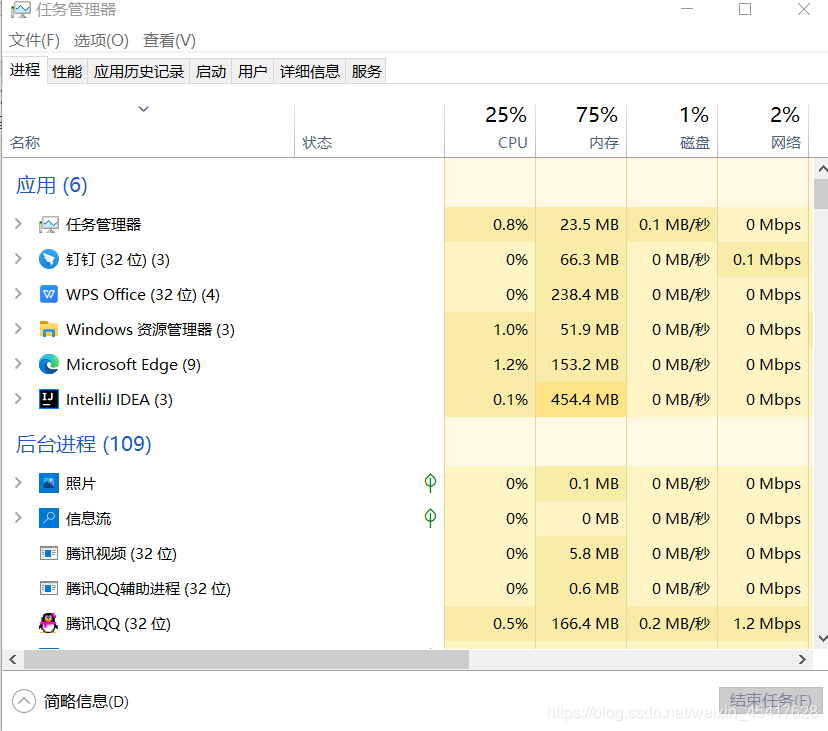
Task: Open the 选项(O) menu
Action: 101,41
